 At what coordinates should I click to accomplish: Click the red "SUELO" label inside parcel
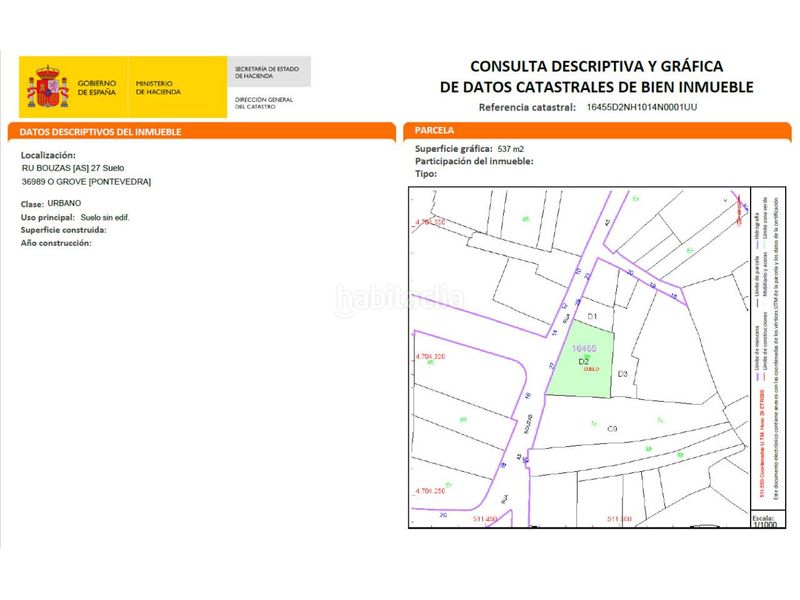click(x=591, y=369)
